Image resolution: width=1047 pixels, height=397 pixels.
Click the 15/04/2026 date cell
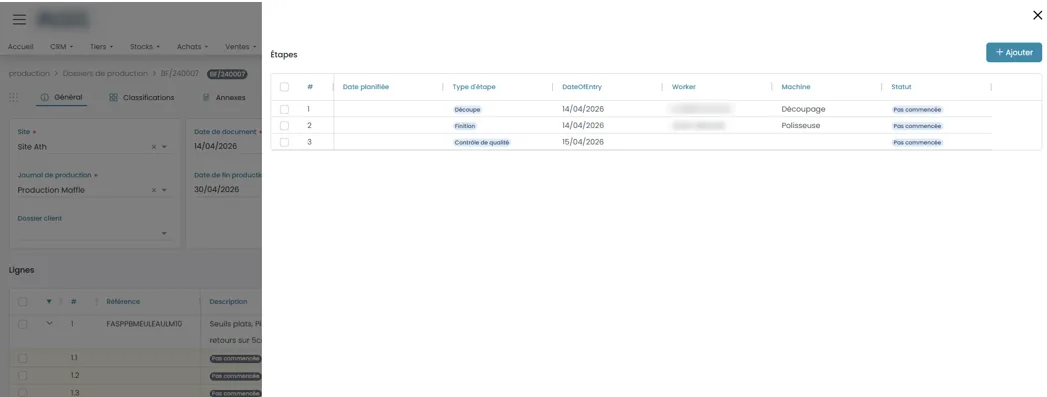tap(583, 141)
